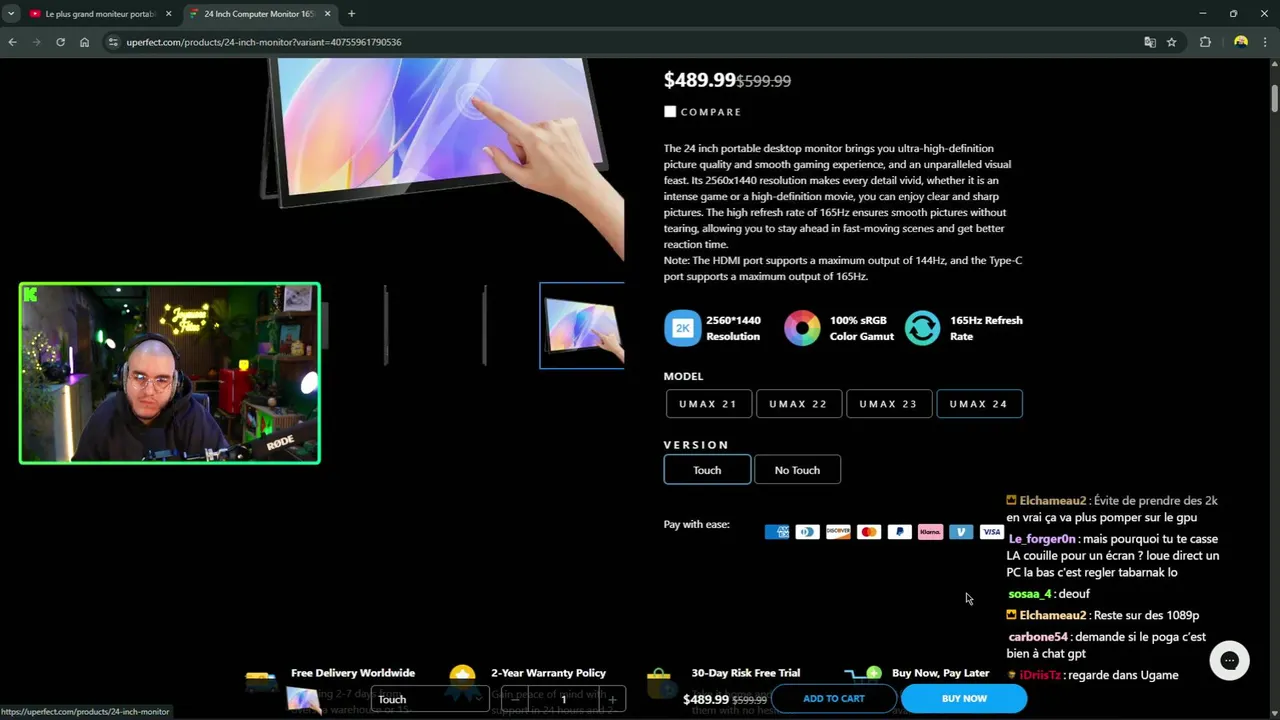The height and width of the screenshot is (720, 1280).
Task: Decrease quantity with the minus button
Action: pyautogui.click(x=514, y=699)
